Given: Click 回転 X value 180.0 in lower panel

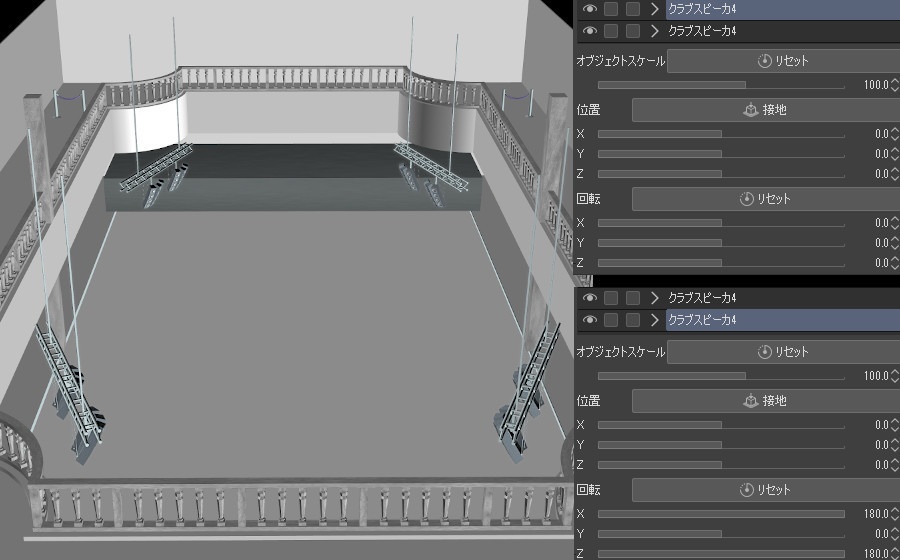Looking at the screenshot, I should (876, 514).
